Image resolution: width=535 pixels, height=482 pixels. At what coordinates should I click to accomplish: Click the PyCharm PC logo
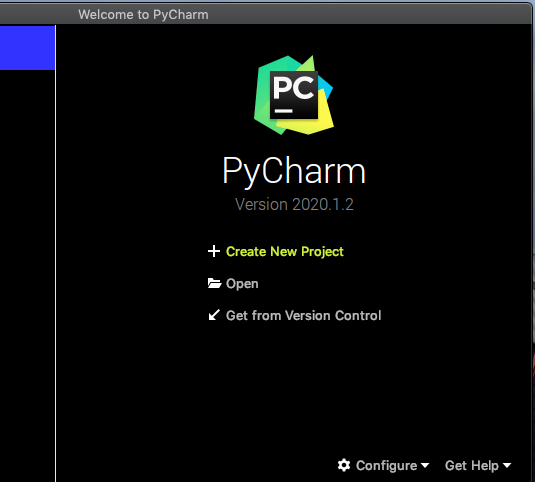(294, 95)
